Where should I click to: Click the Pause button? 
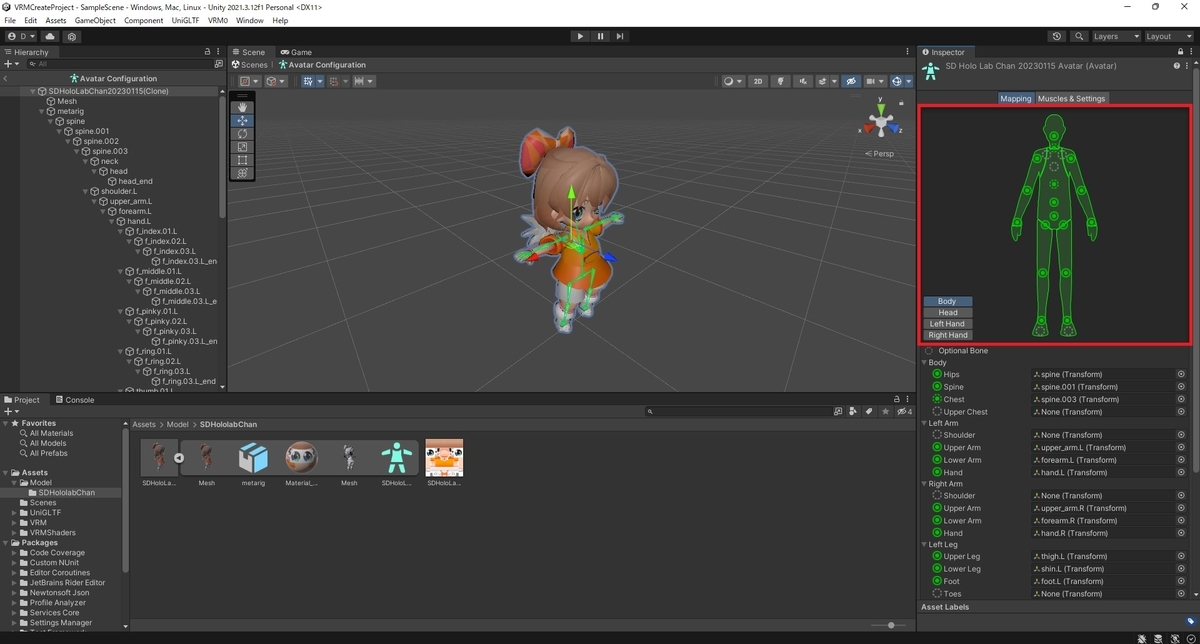coord(600,36)
